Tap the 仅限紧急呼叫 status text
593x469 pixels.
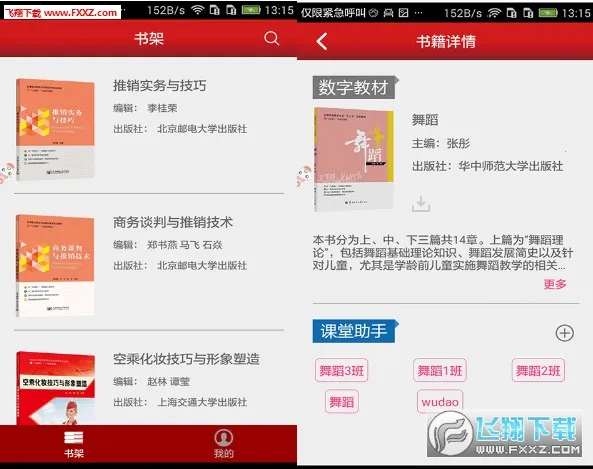pos(333,13)
